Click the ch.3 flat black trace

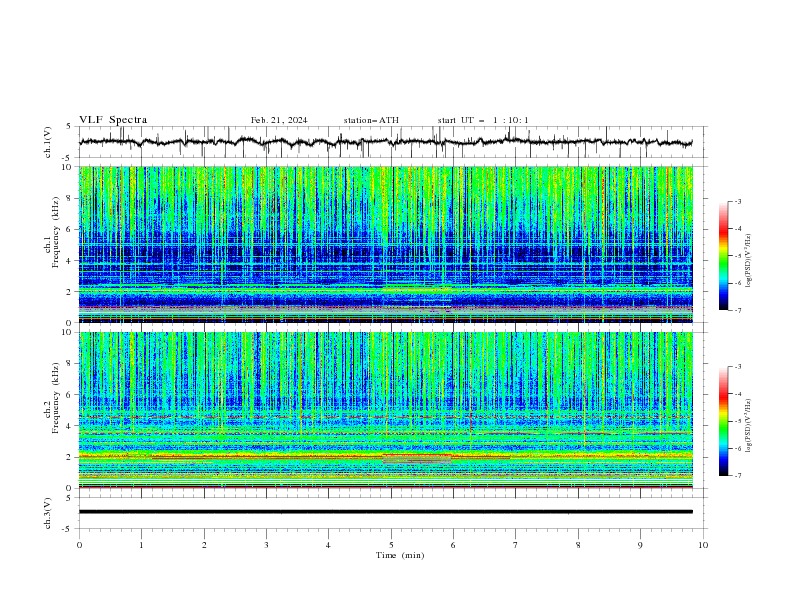coord(386,512)
